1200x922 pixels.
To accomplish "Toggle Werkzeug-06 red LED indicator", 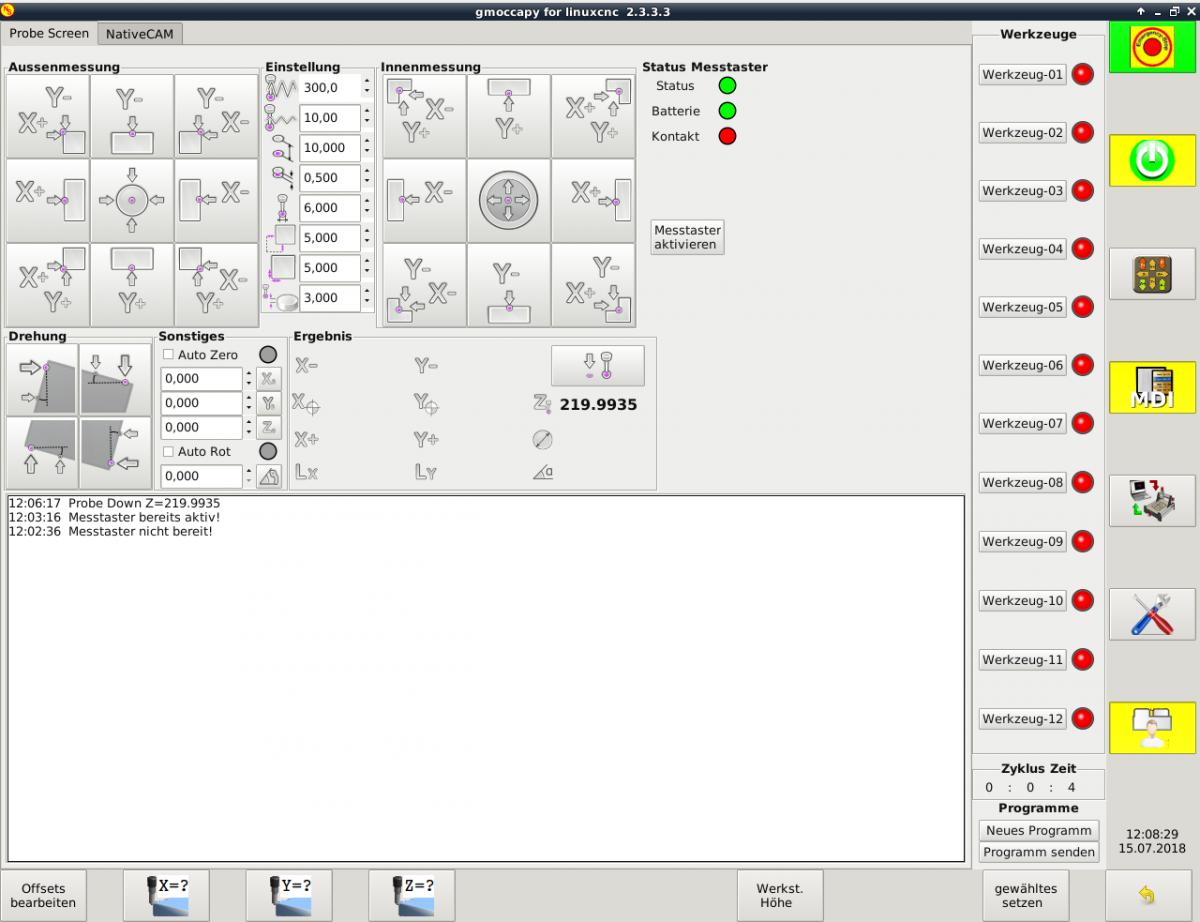I will click(1083, 365).
